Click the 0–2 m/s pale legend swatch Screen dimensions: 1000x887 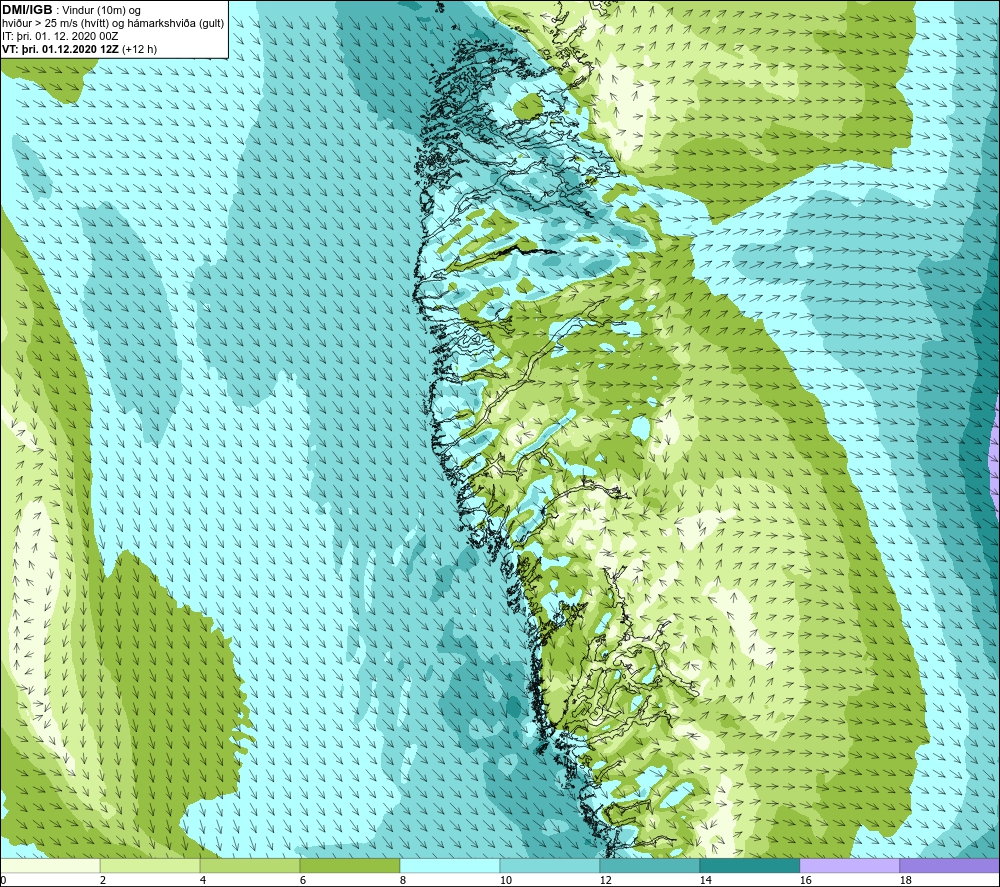tap(50, 865)
